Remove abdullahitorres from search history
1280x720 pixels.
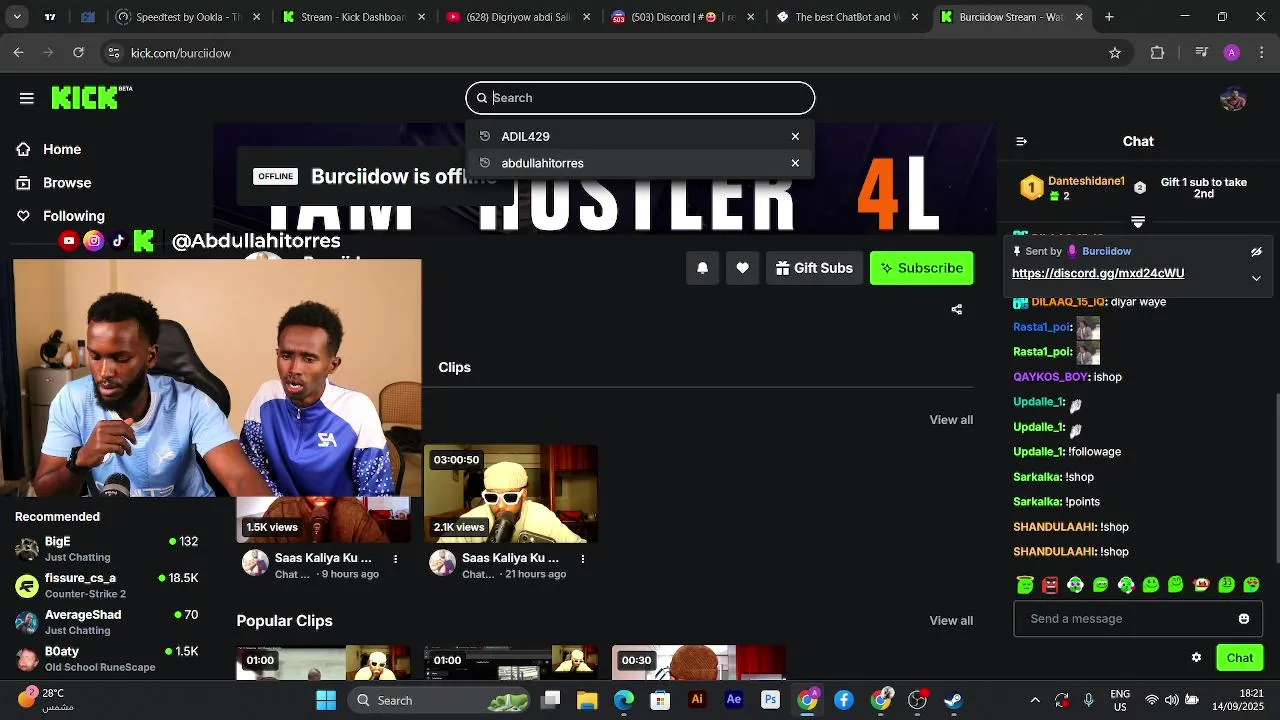click(795, 163)
